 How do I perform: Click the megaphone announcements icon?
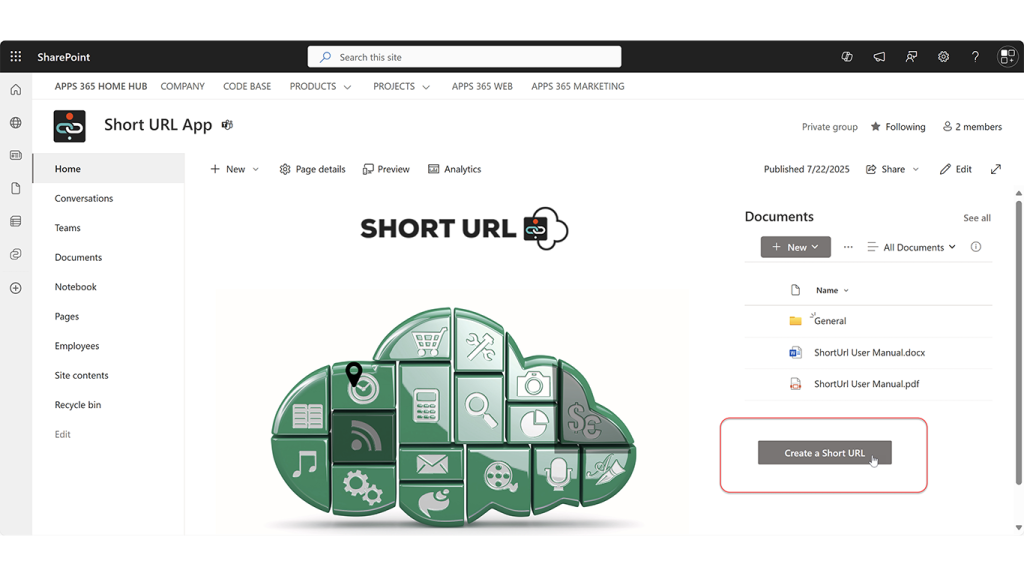click(x=879, y=57)
